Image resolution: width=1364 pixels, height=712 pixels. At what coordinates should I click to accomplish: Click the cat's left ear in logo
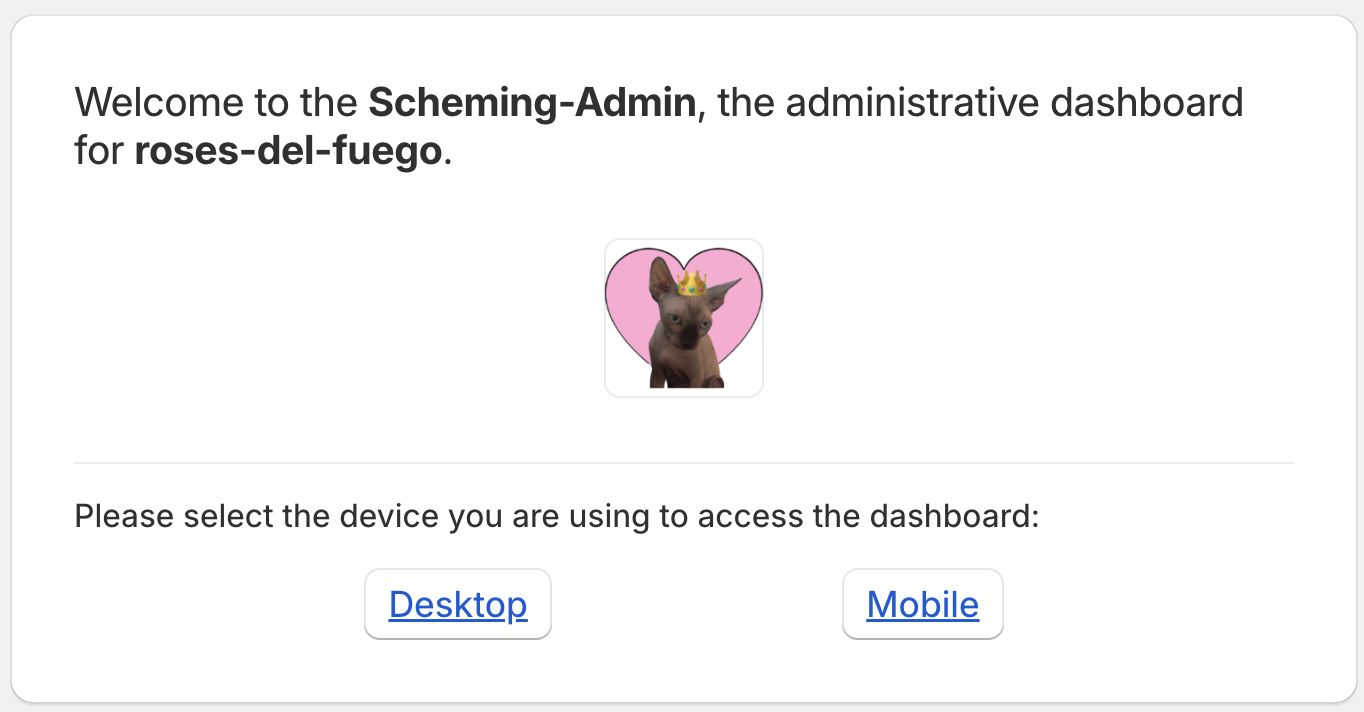(660, 276)
